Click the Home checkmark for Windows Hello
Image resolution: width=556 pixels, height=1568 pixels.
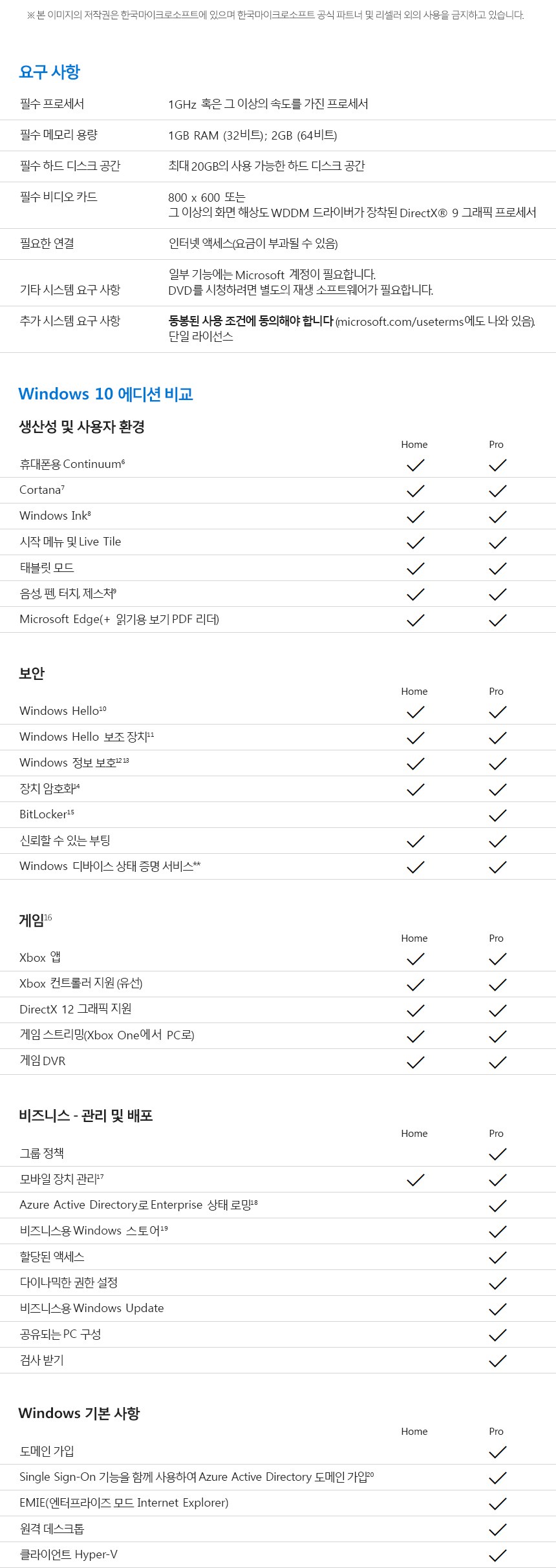[x=415, y=712]
